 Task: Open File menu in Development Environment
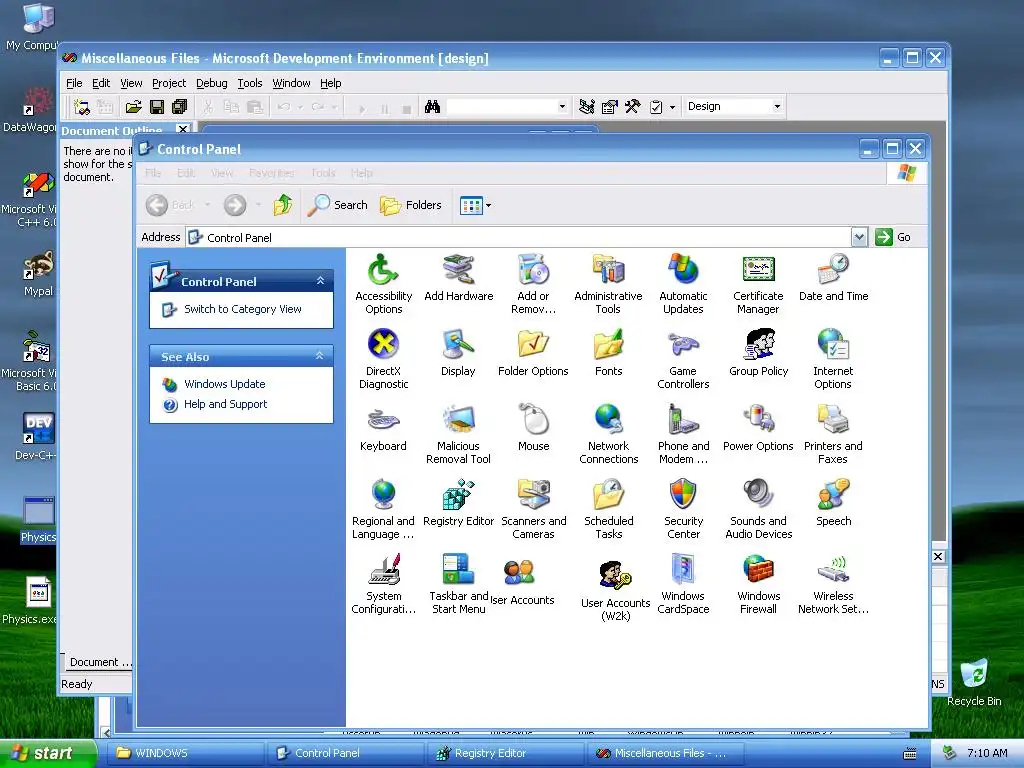pos(74,83)
